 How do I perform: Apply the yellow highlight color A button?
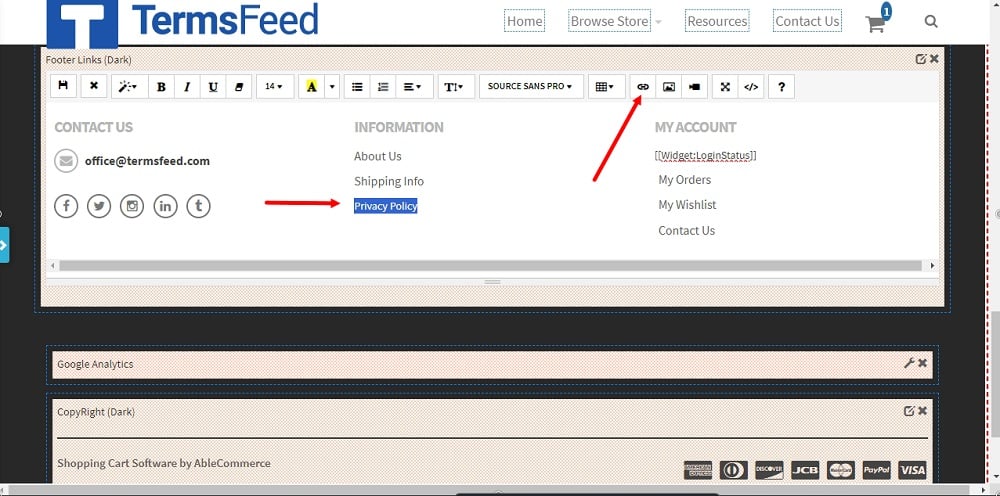(x=311, y=87)
